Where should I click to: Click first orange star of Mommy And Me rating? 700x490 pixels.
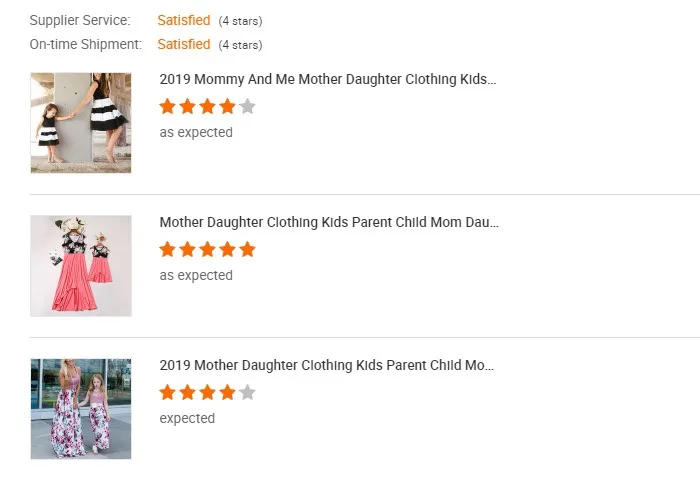[167, 107]
